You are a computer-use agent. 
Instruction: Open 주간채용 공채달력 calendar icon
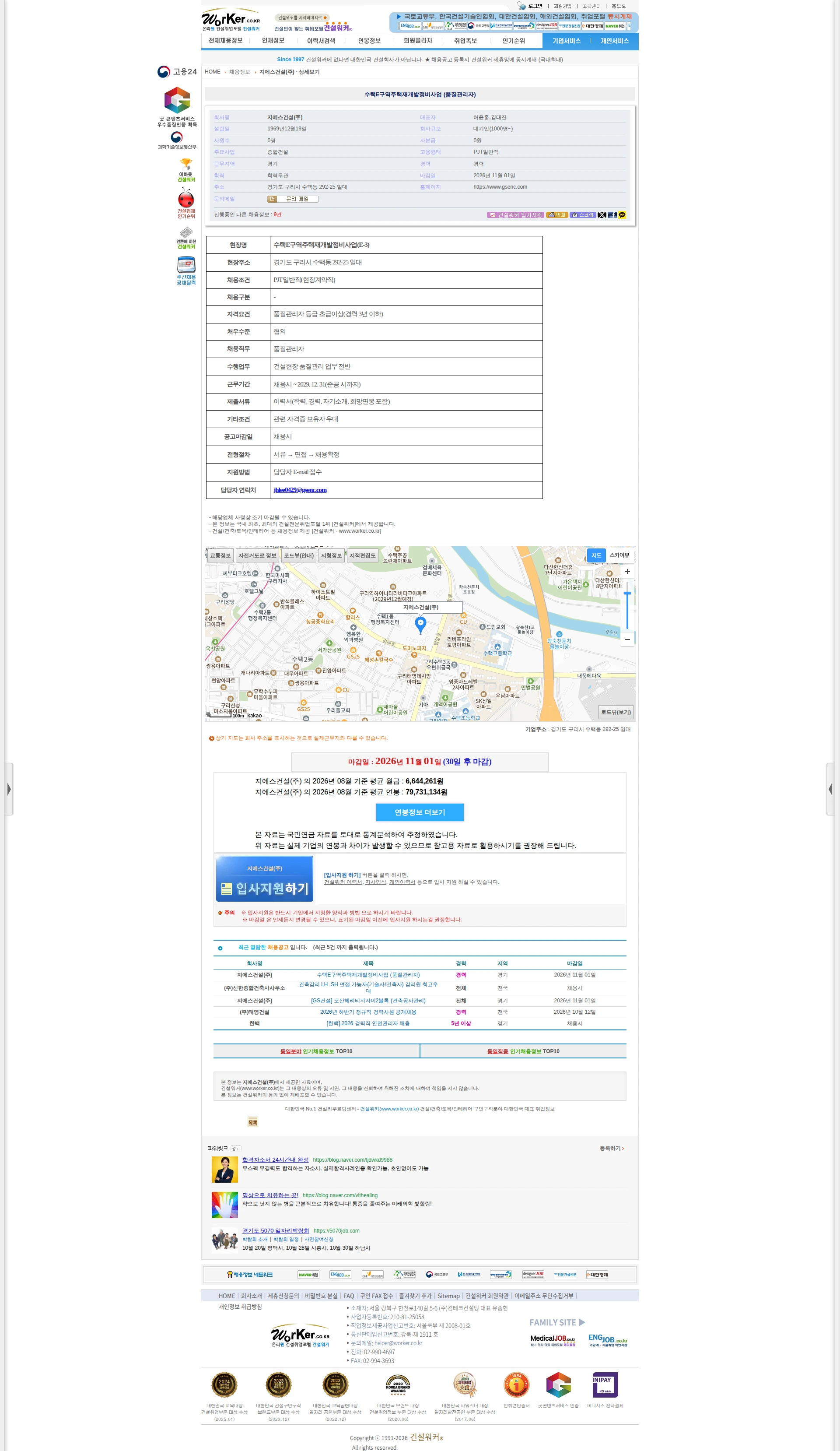pyautogui.click(x=186, y=271)
